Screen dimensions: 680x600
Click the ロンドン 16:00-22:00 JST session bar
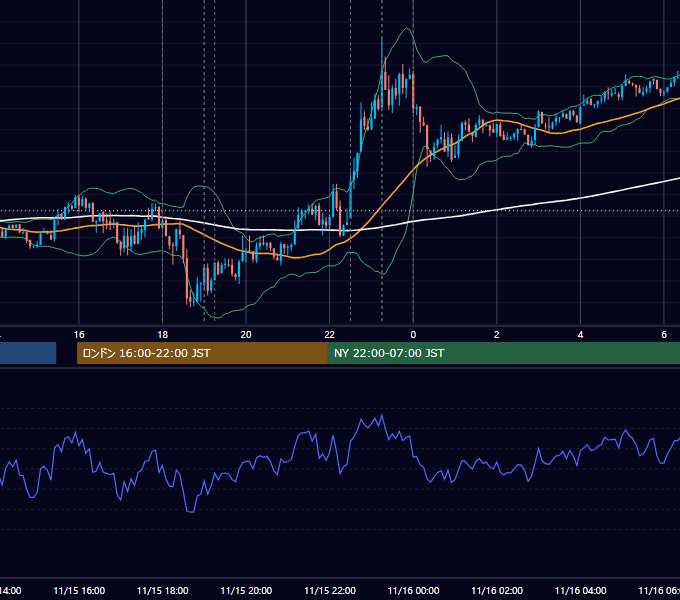coord(202,353)
